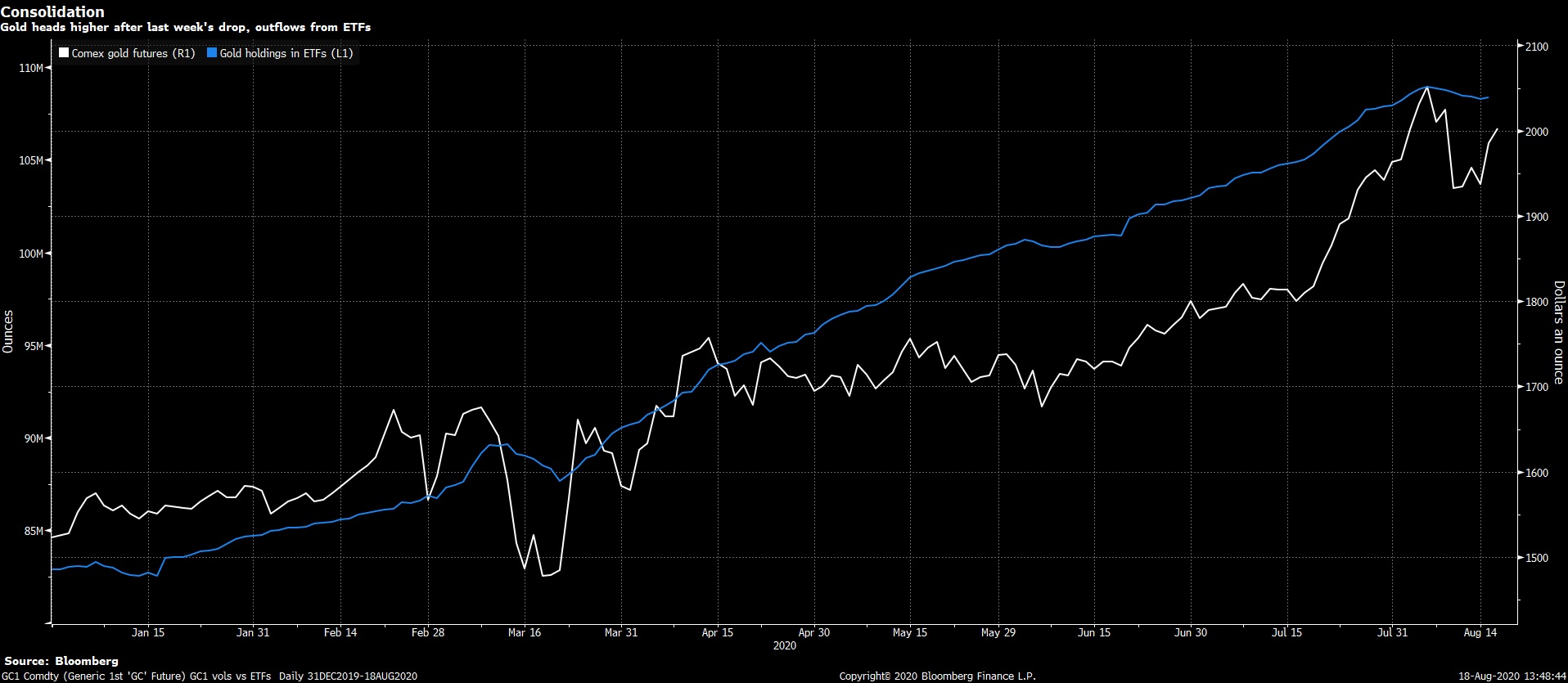Screen dimensions: 1568x683
Task: Click the 2000 right axis price label
Action: pyautogui.click(x=1537, y=132)
